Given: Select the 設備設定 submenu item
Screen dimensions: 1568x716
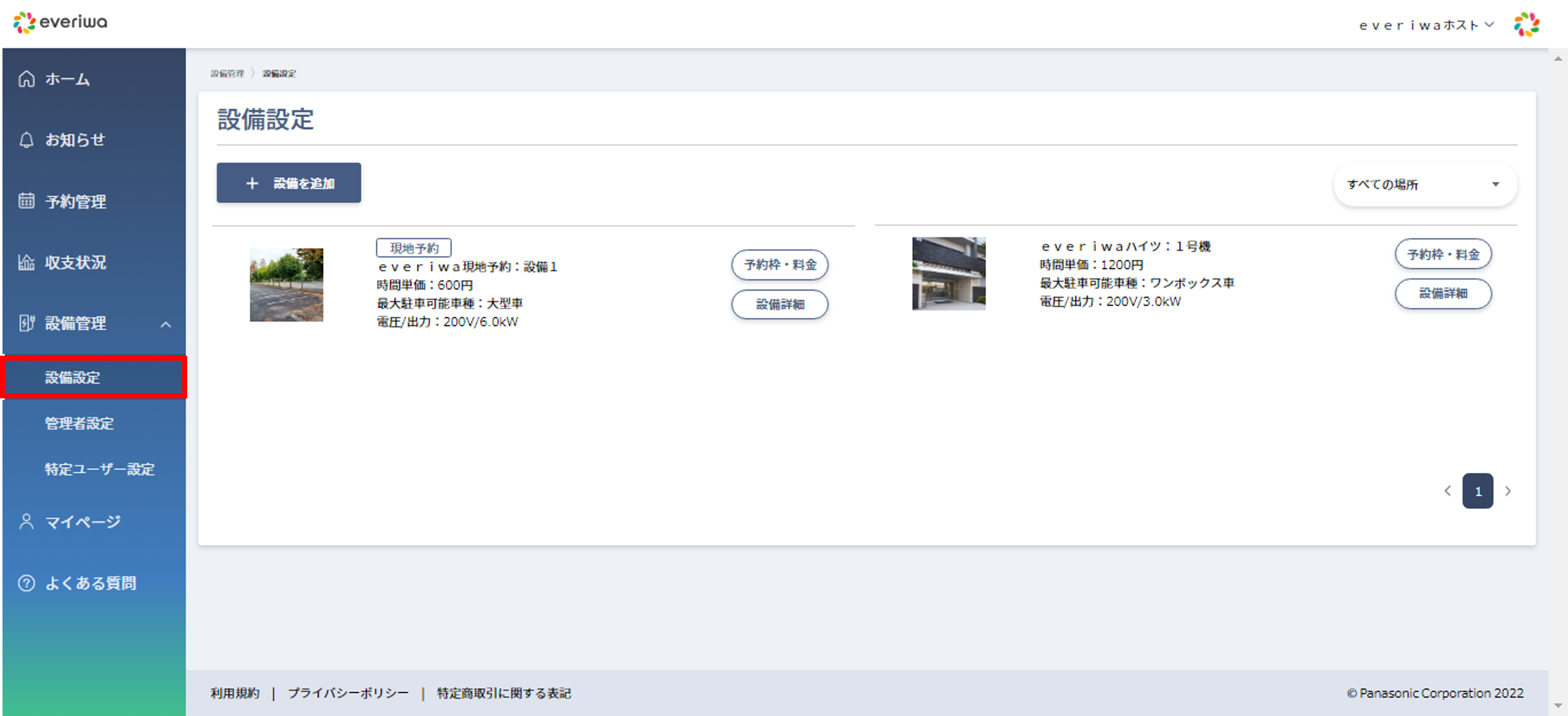Looking at the screenshot, I should pos(94,378).
